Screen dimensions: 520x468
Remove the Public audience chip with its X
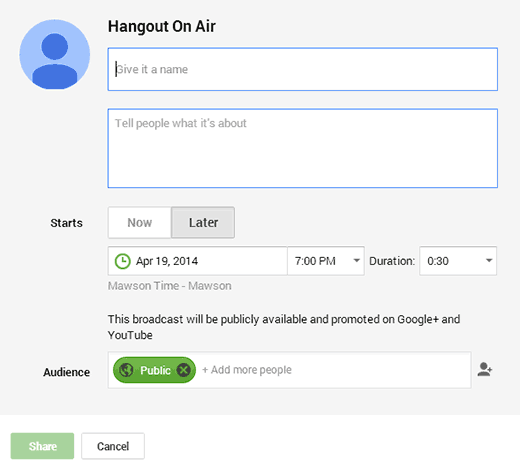point(184,370)
